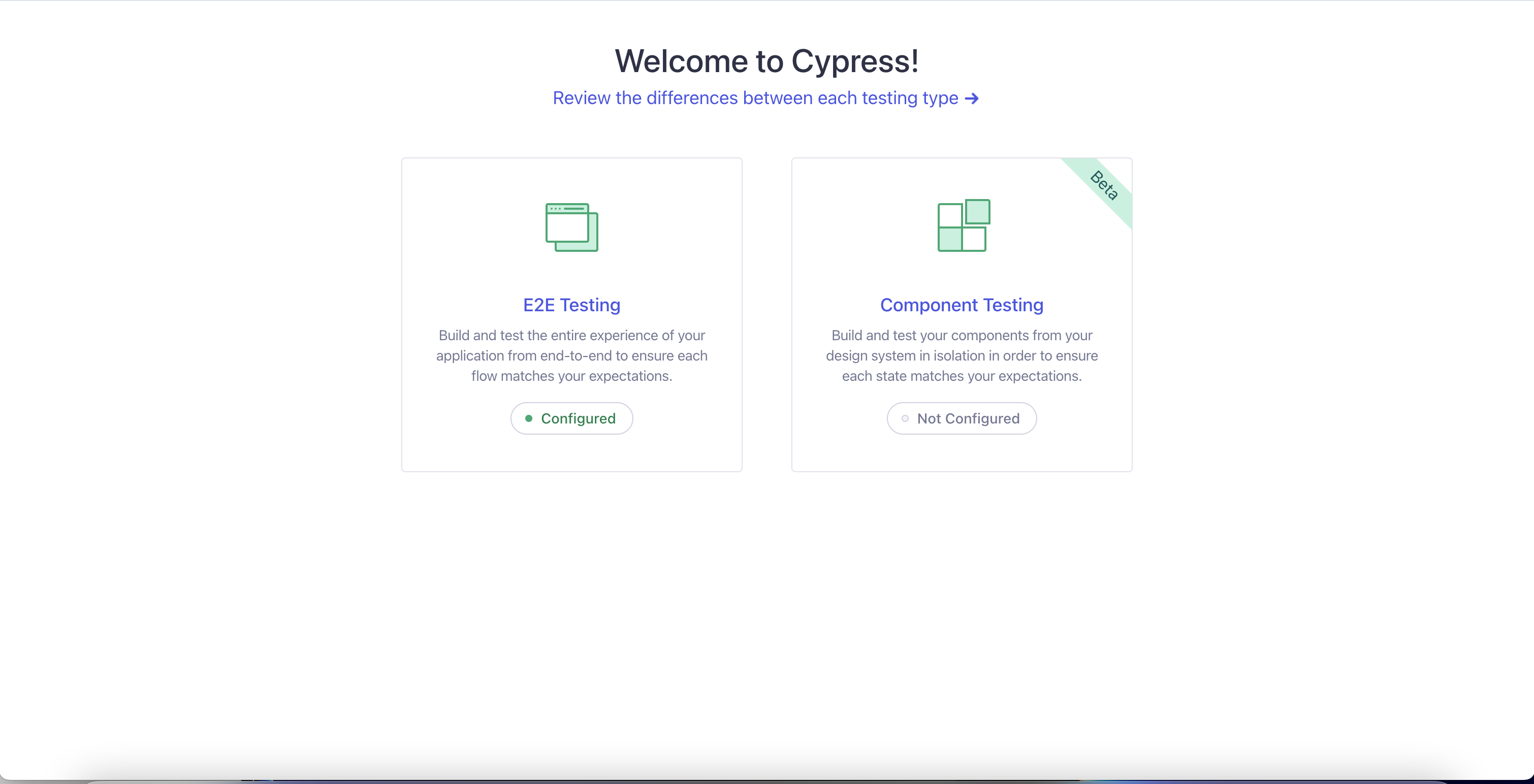Click the empty area below the Configured badge

tap(571, 452)
